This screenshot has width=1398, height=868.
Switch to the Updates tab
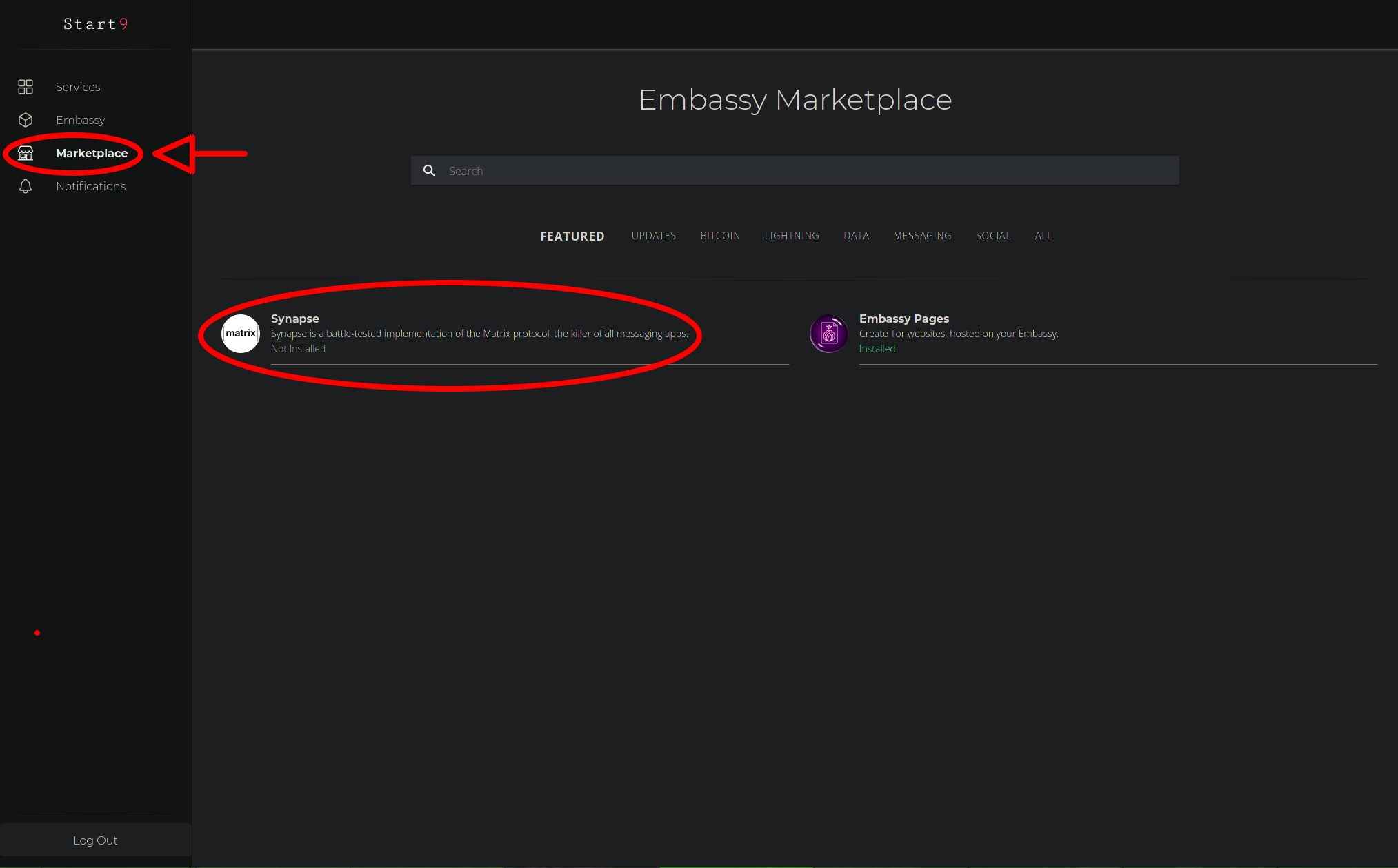coord(653,236)
